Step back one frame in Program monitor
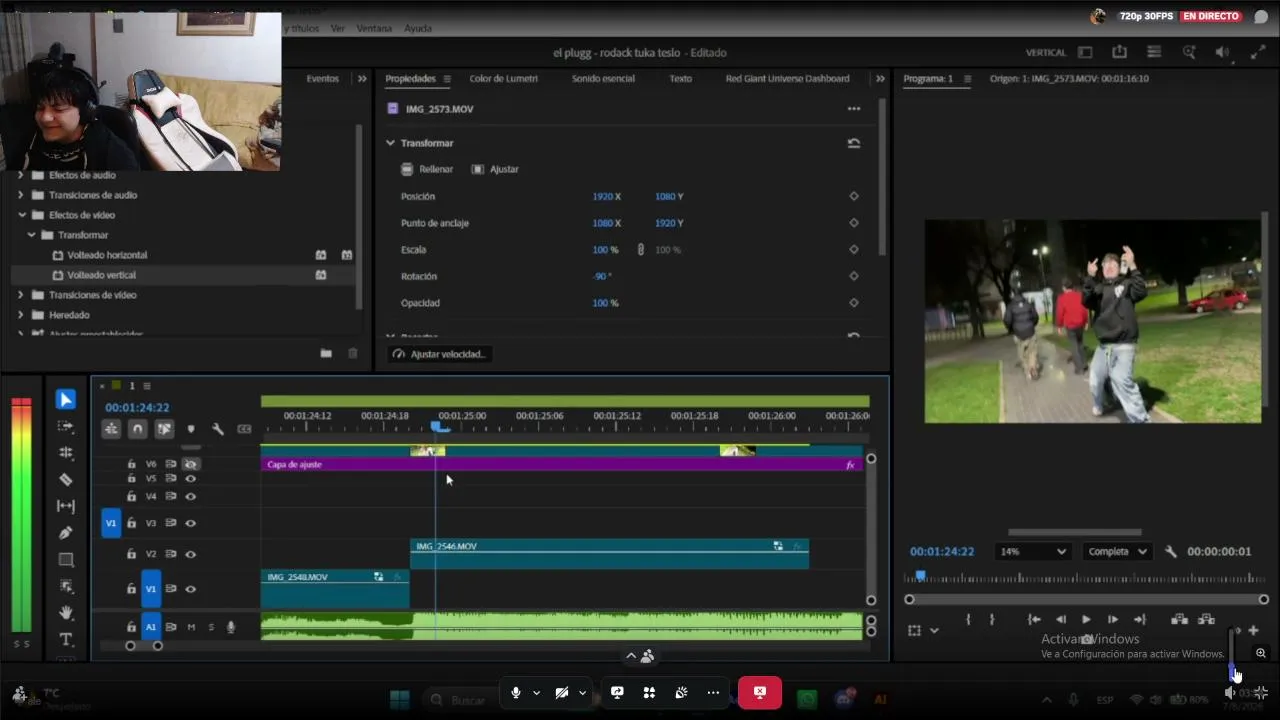The image size is (1280, 720). (1061, 620)
